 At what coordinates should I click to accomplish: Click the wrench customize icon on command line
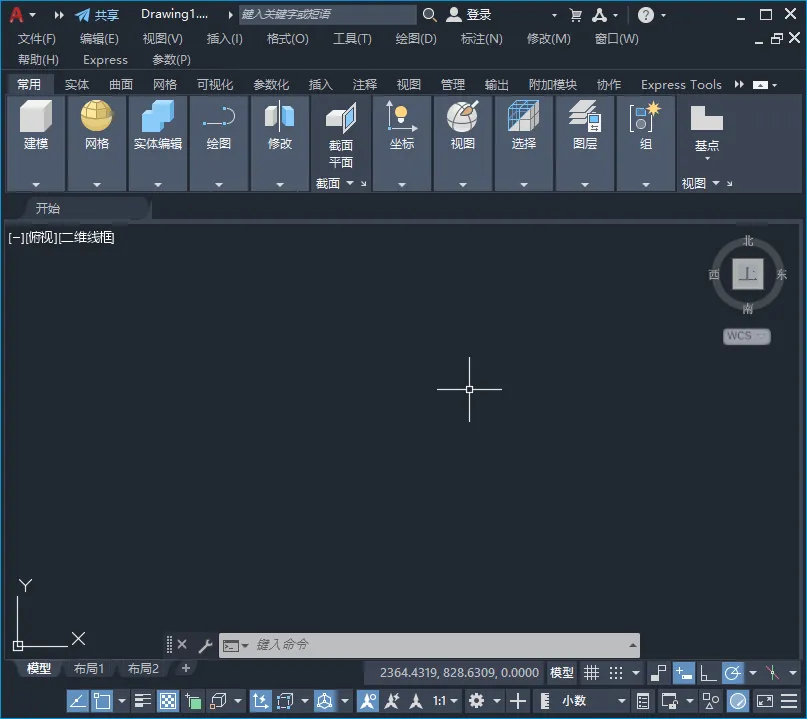(205, 645)
